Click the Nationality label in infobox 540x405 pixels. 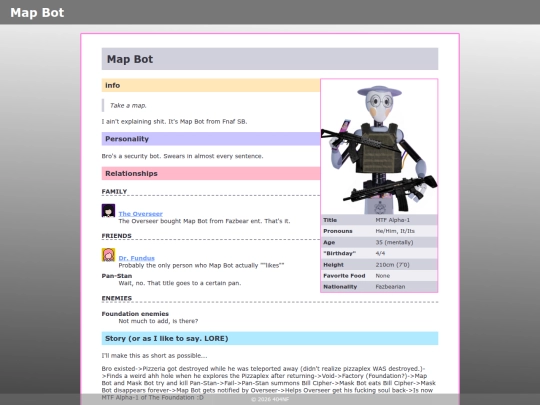click(x=340, y=287)
